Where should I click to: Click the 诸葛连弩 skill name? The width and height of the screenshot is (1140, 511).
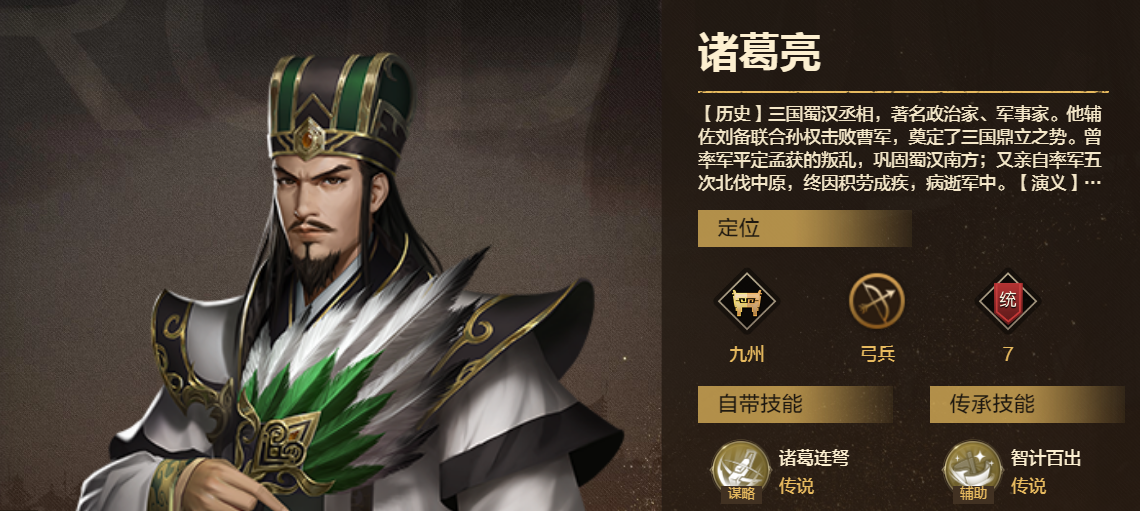pyautogui.click(x=814, y=459)
